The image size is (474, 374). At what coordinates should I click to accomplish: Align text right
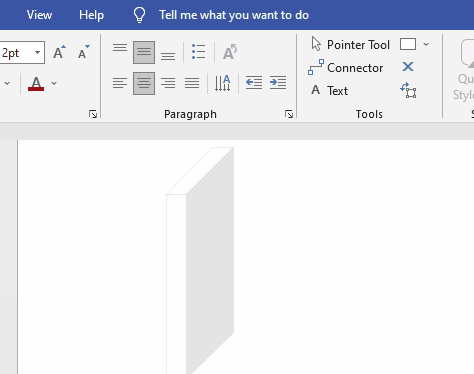coord(168,83)
